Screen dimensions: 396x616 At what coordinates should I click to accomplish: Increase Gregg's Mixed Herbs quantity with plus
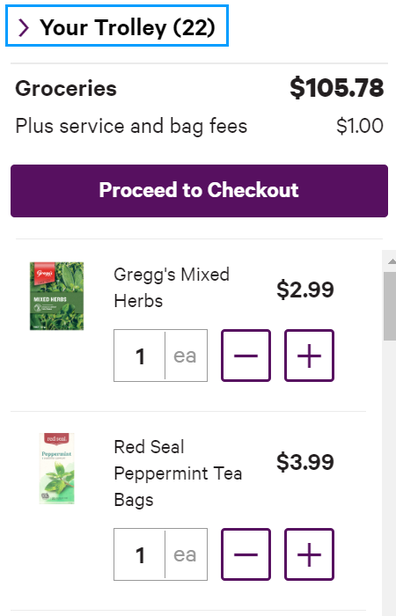point(309,356)
